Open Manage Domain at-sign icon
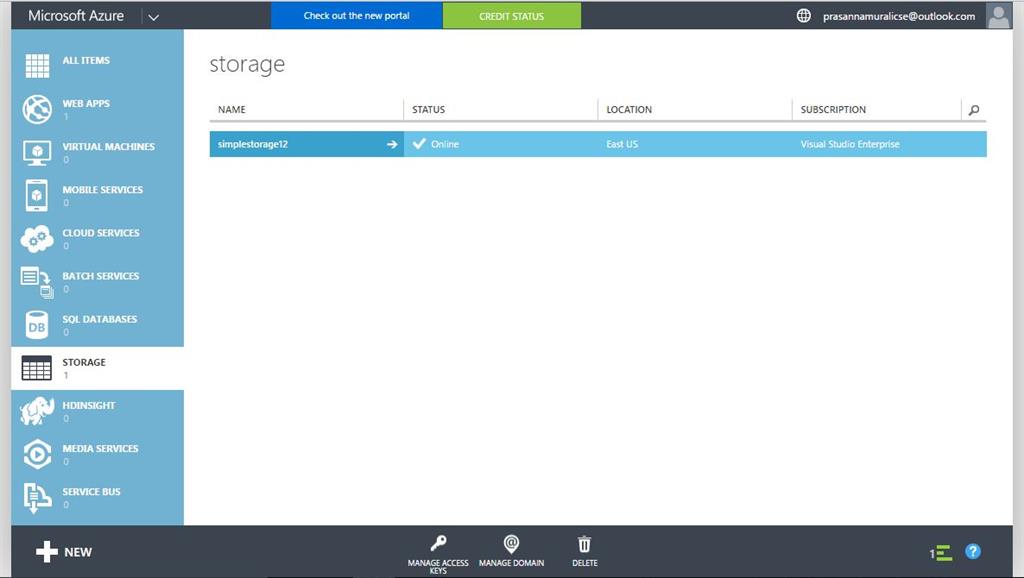Image resolution: width=1024 pixels, height=578 pixels. pos(511,543)
